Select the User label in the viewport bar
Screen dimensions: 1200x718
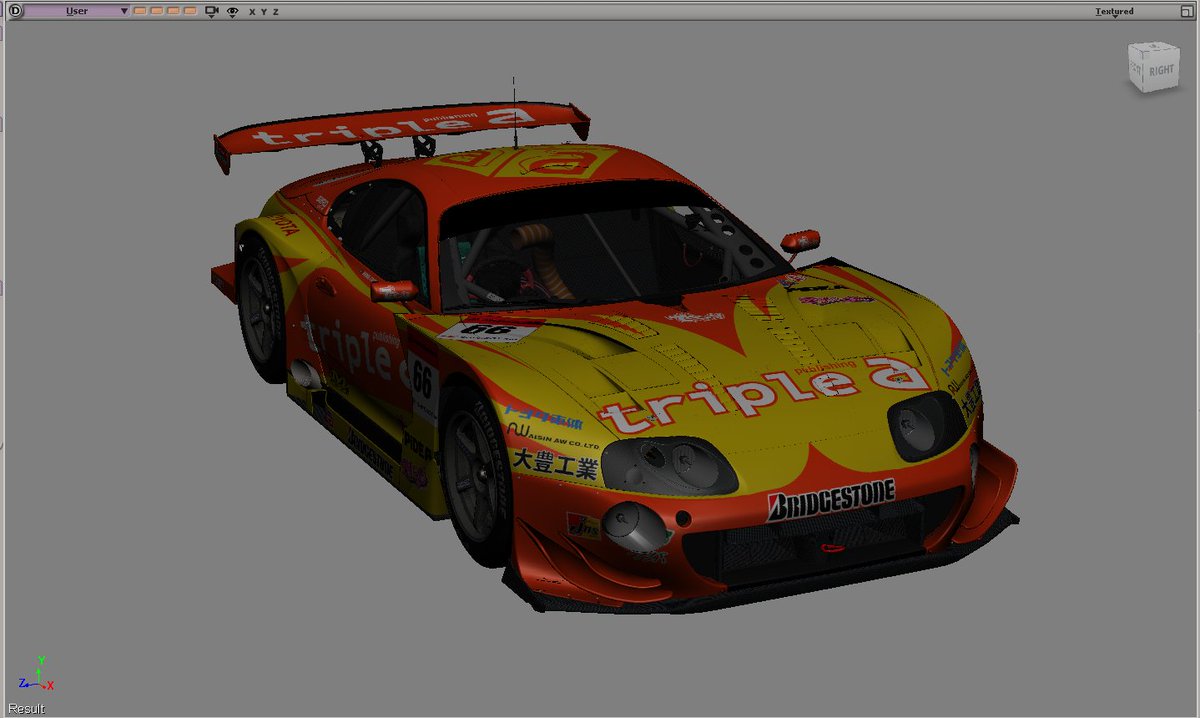(x=76, y=10)
